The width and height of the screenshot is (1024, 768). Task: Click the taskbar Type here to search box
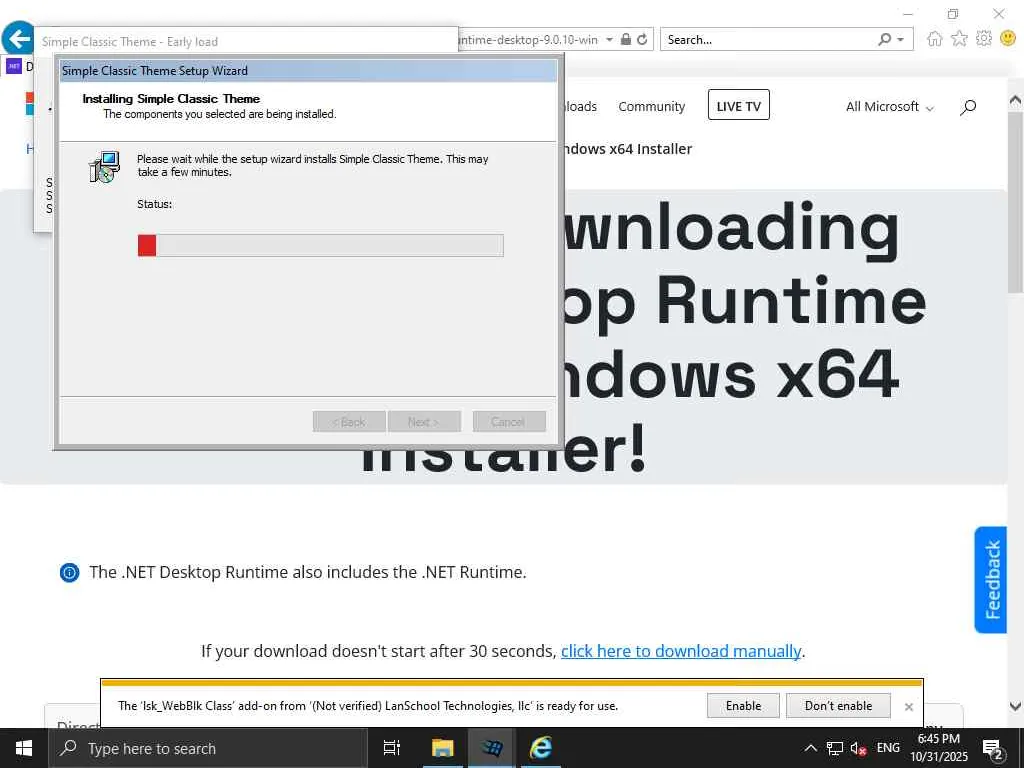pyautogui.click(x=208, y=748)
